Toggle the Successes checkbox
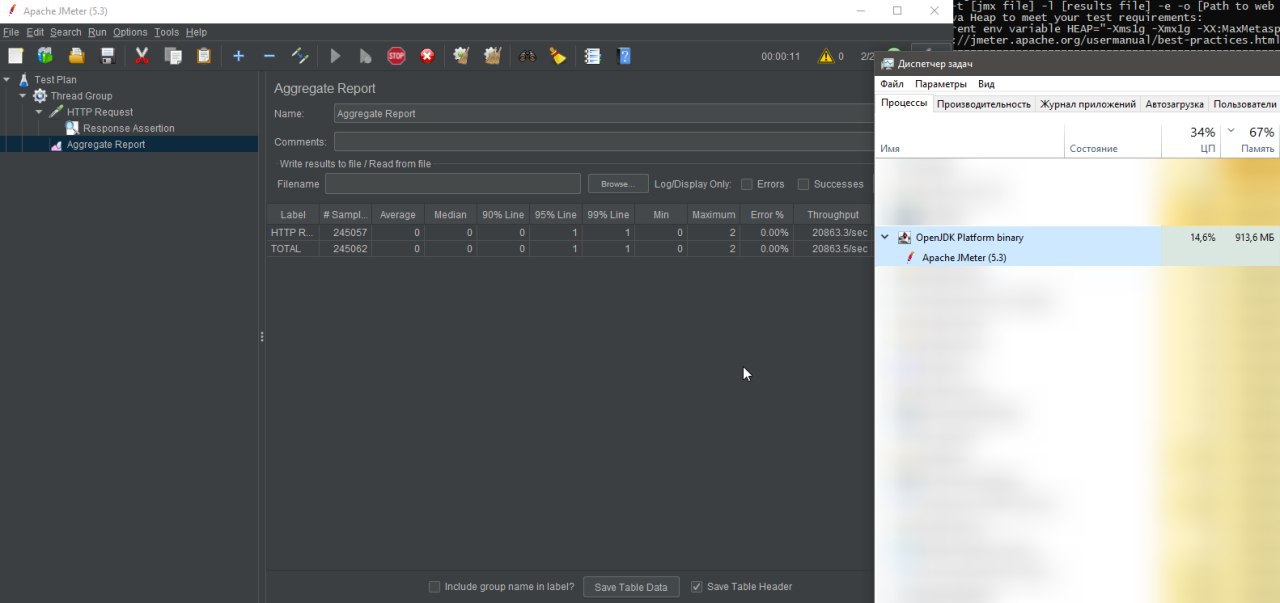1280x603 pixels. tap(803, 184)
